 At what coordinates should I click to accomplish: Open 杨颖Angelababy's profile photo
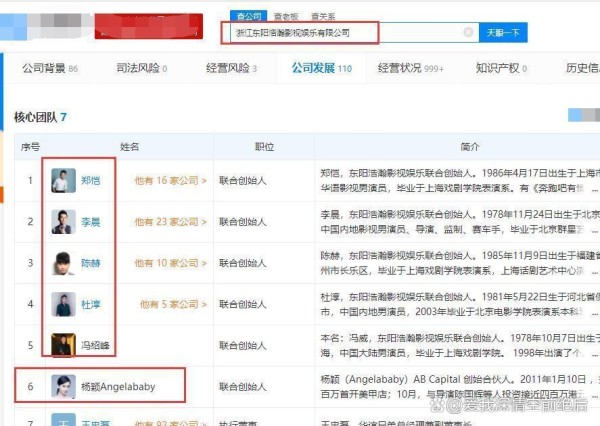point(64,387)
